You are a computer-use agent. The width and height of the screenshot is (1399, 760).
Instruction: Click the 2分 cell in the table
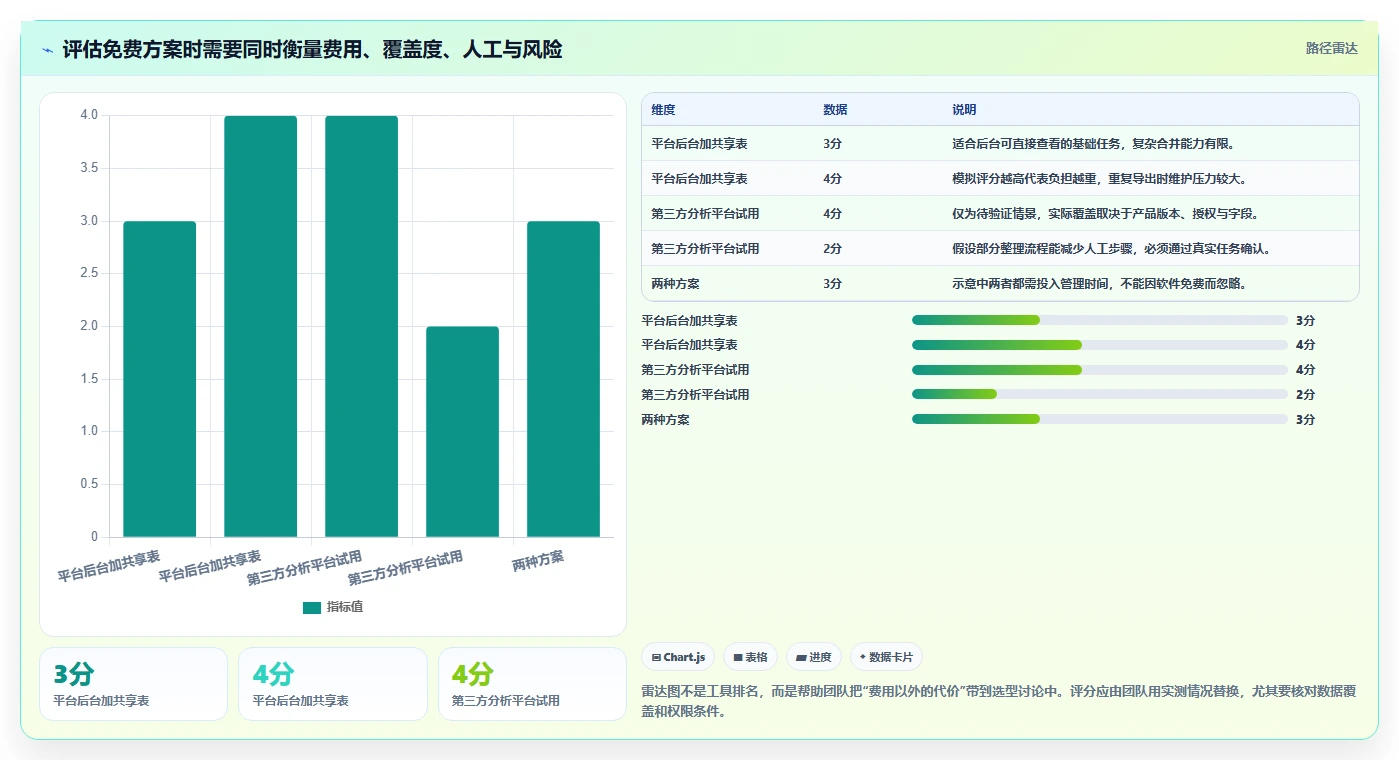pyautogui.click(x=832, y=249)
